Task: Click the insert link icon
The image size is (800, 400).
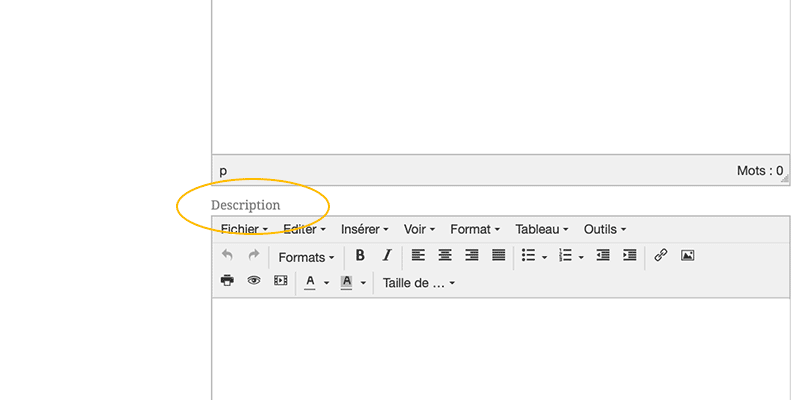Action: (660, 256)
